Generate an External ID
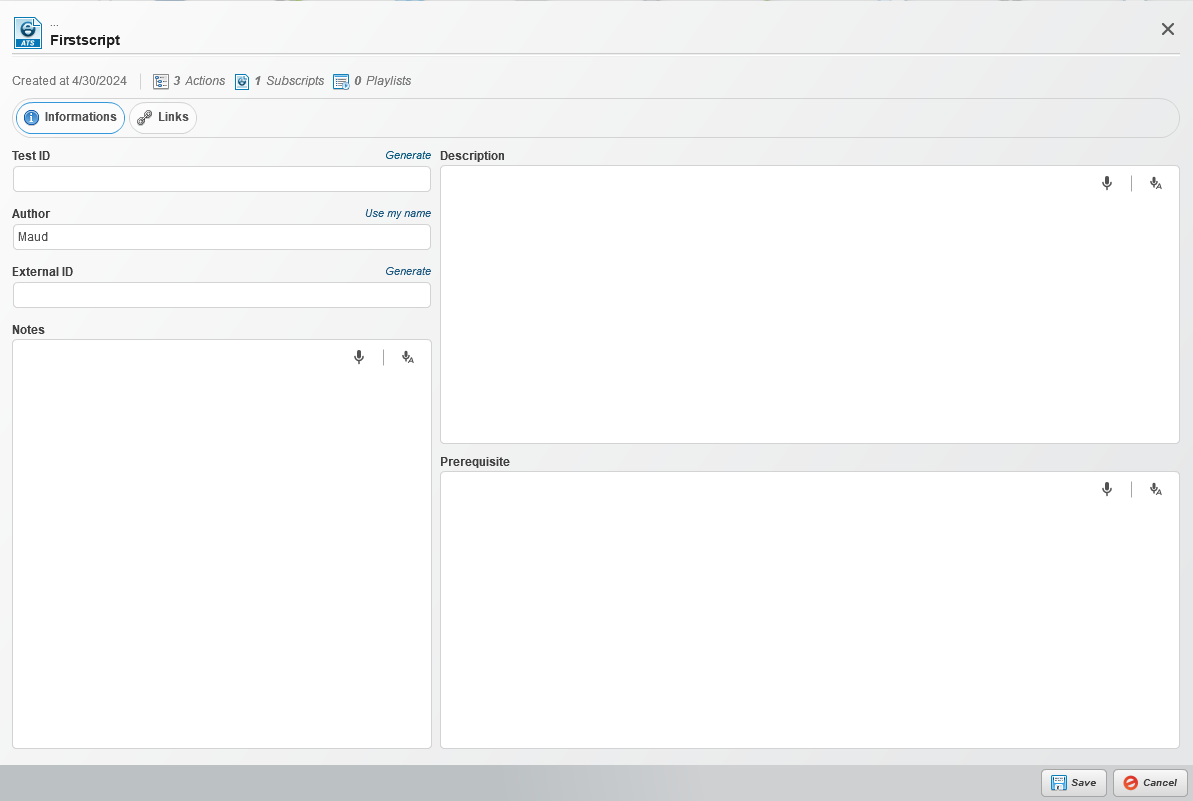1193x801 pixels. (x=408, y=271)
